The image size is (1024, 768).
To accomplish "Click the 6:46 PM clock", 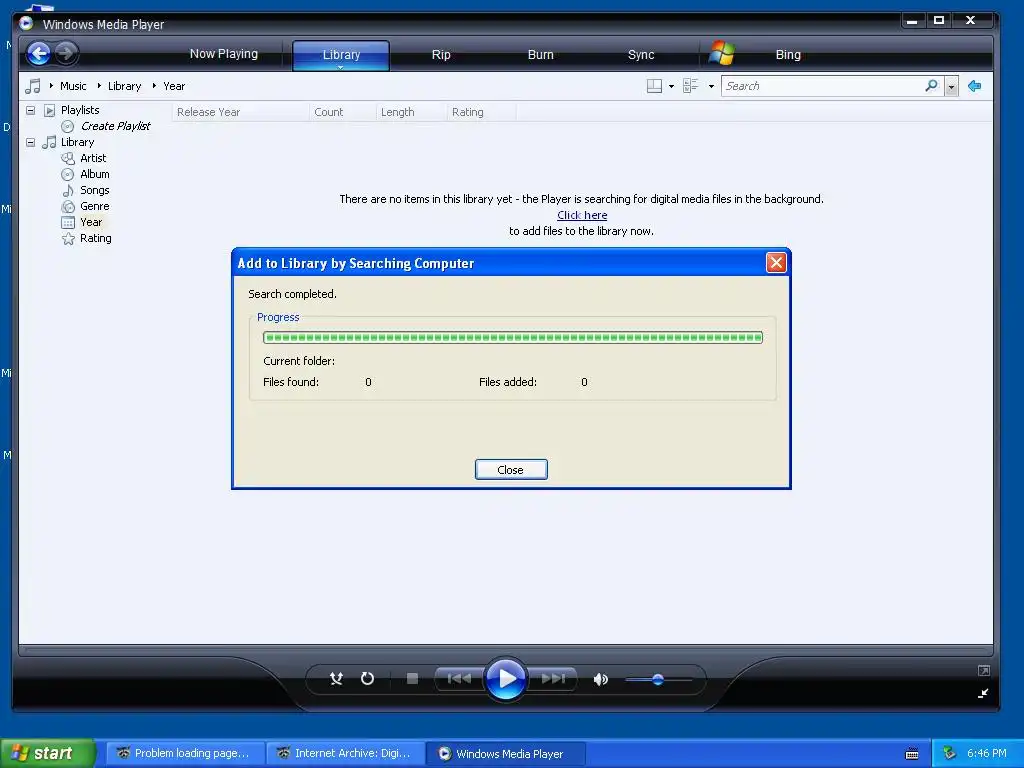I will click(987, 753).
